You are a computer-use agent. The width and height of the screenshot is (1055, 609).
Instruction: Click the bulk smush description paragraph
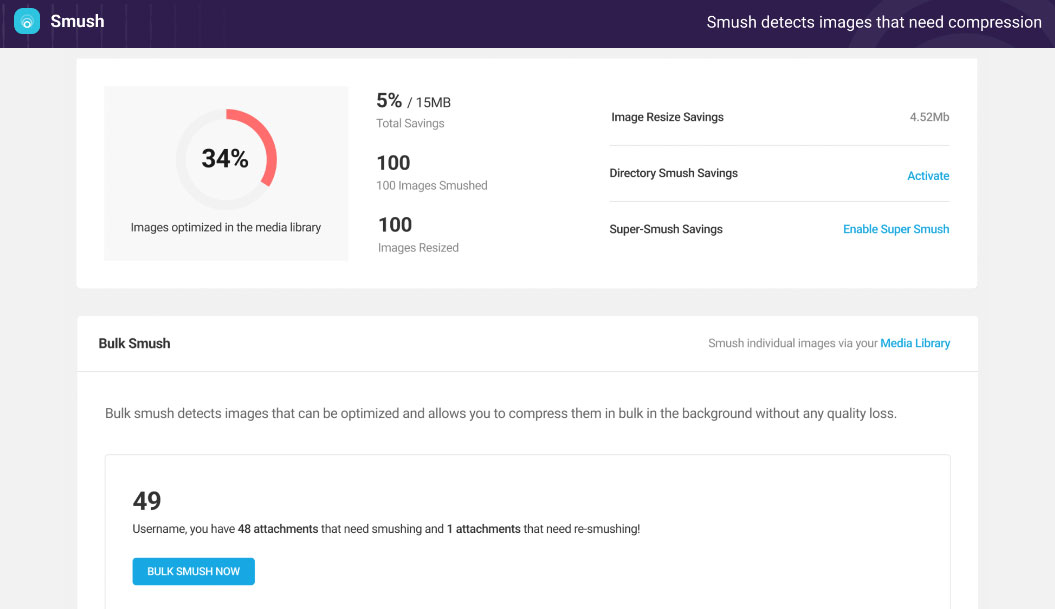pyautogui.click(x=501, y=413)
